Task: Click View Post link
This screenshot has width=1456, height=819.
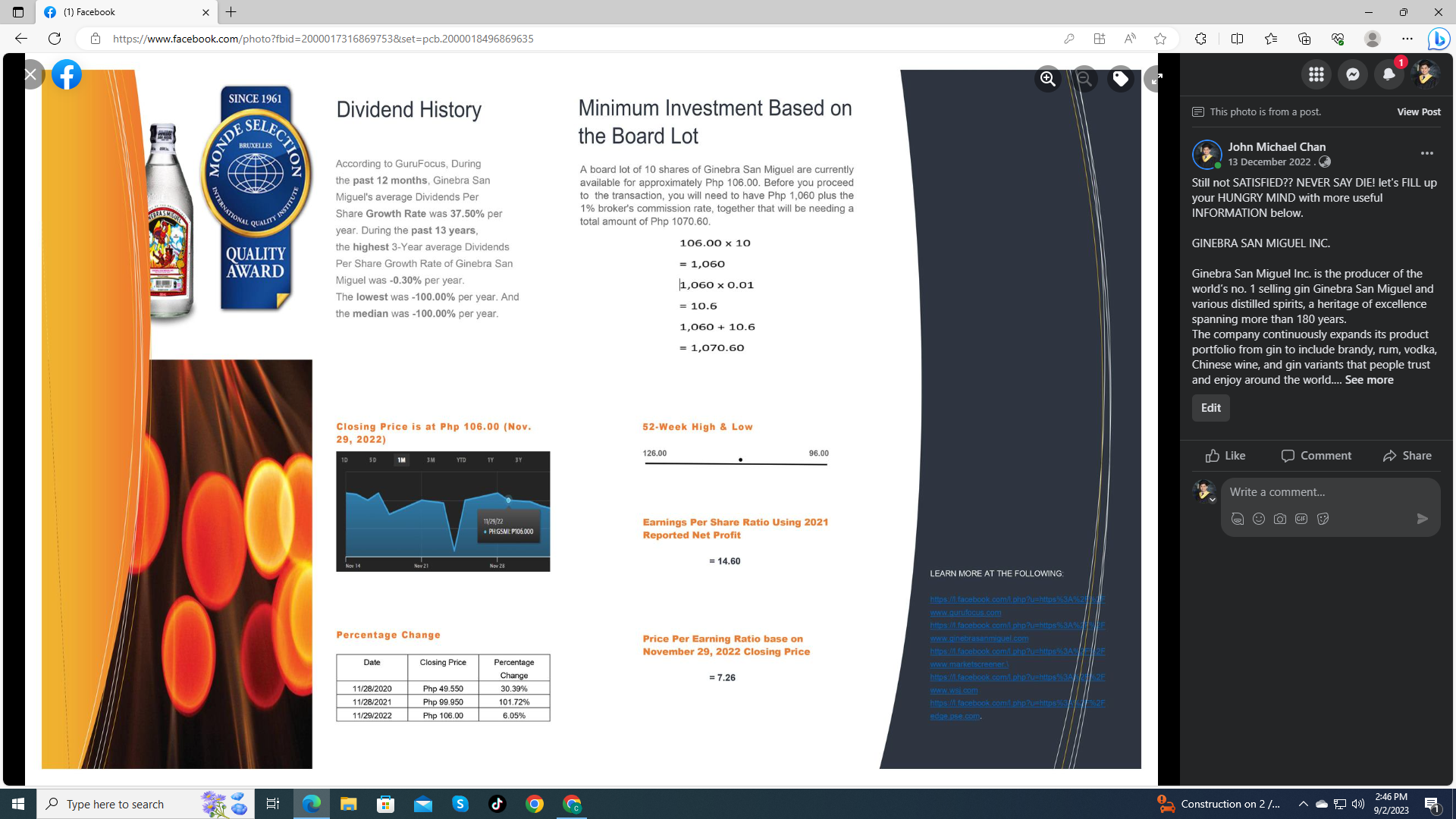Action: coord(1418,111)
